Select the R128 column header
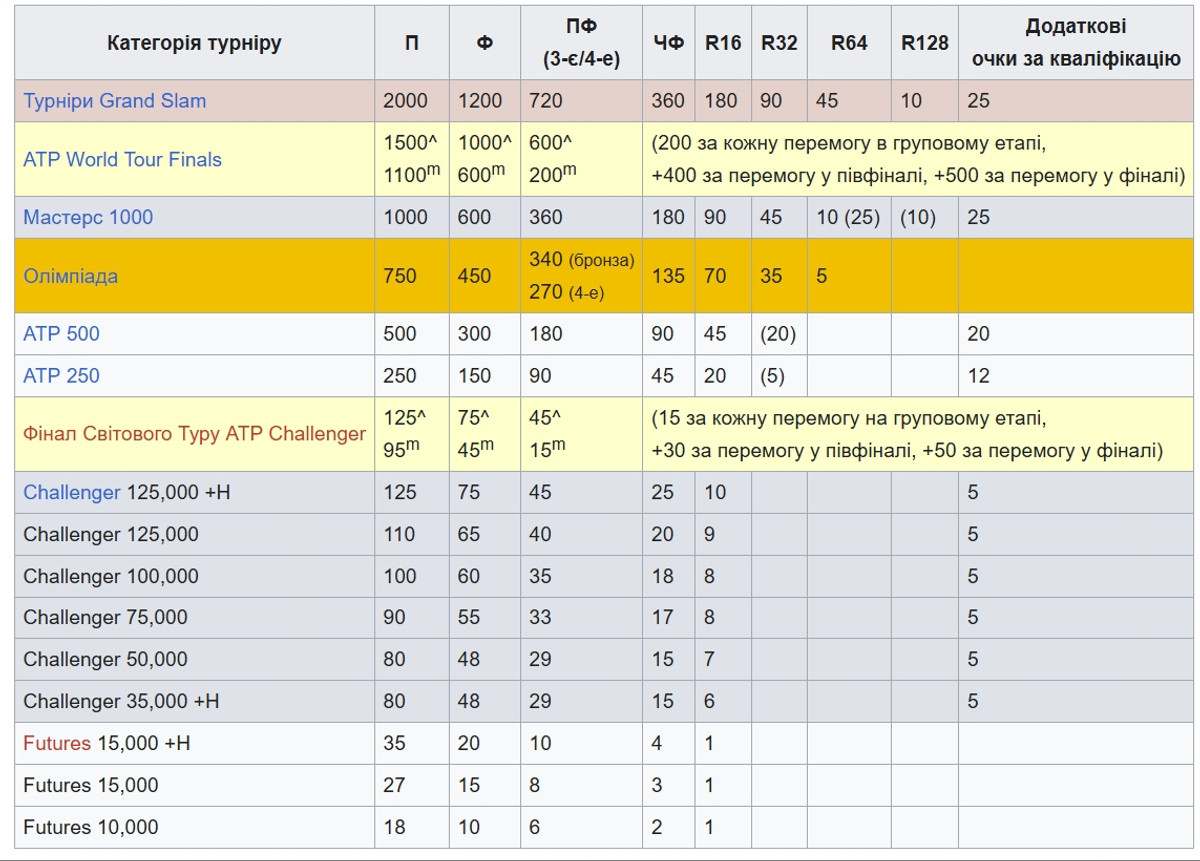1200x861 pixels. pyautogui.click(x=924, y=43)
